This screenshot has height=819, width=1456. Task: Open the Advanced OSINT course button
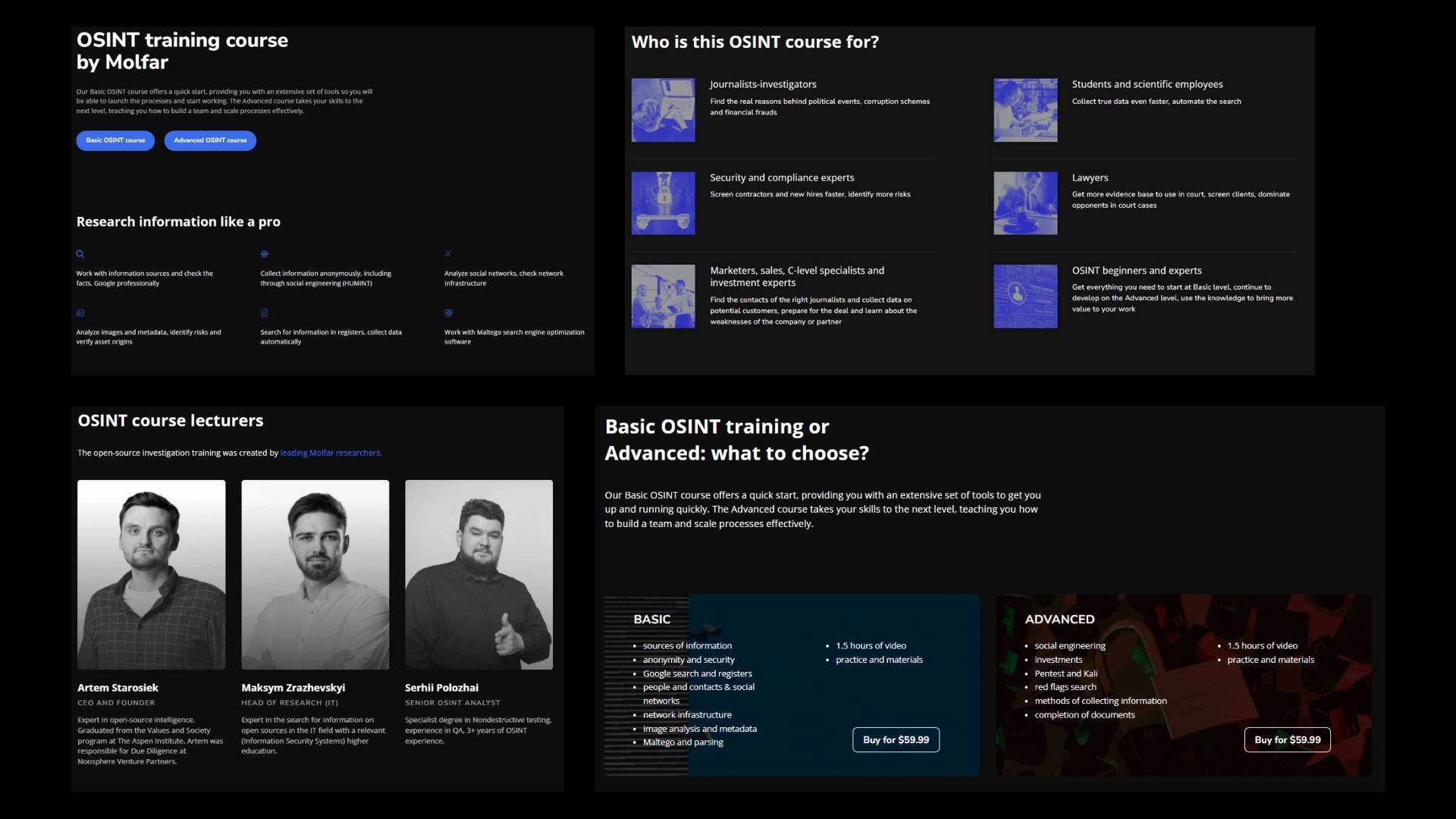pyautogui.click(x=210, y=140)
